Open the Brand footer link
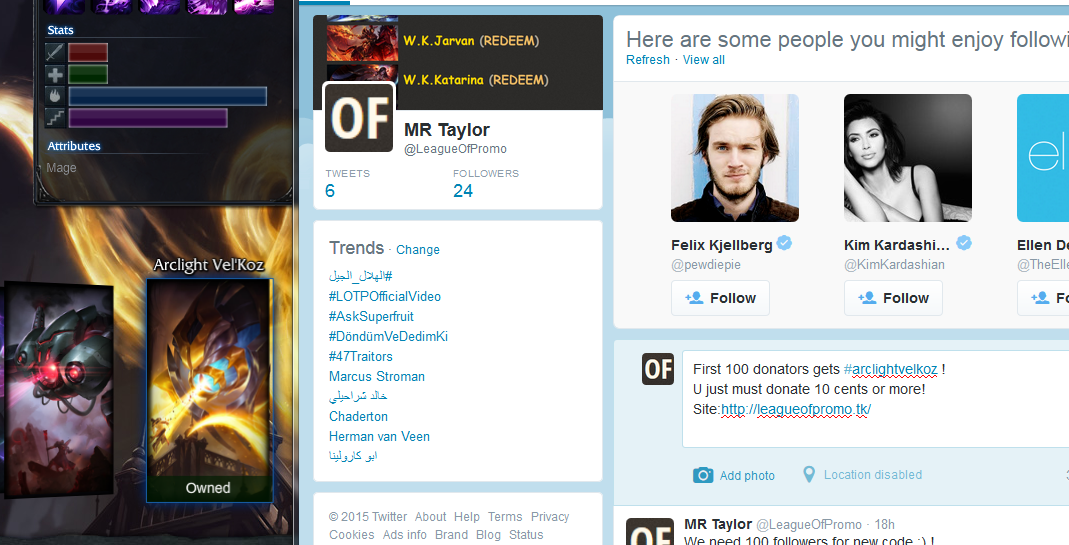 451,535
